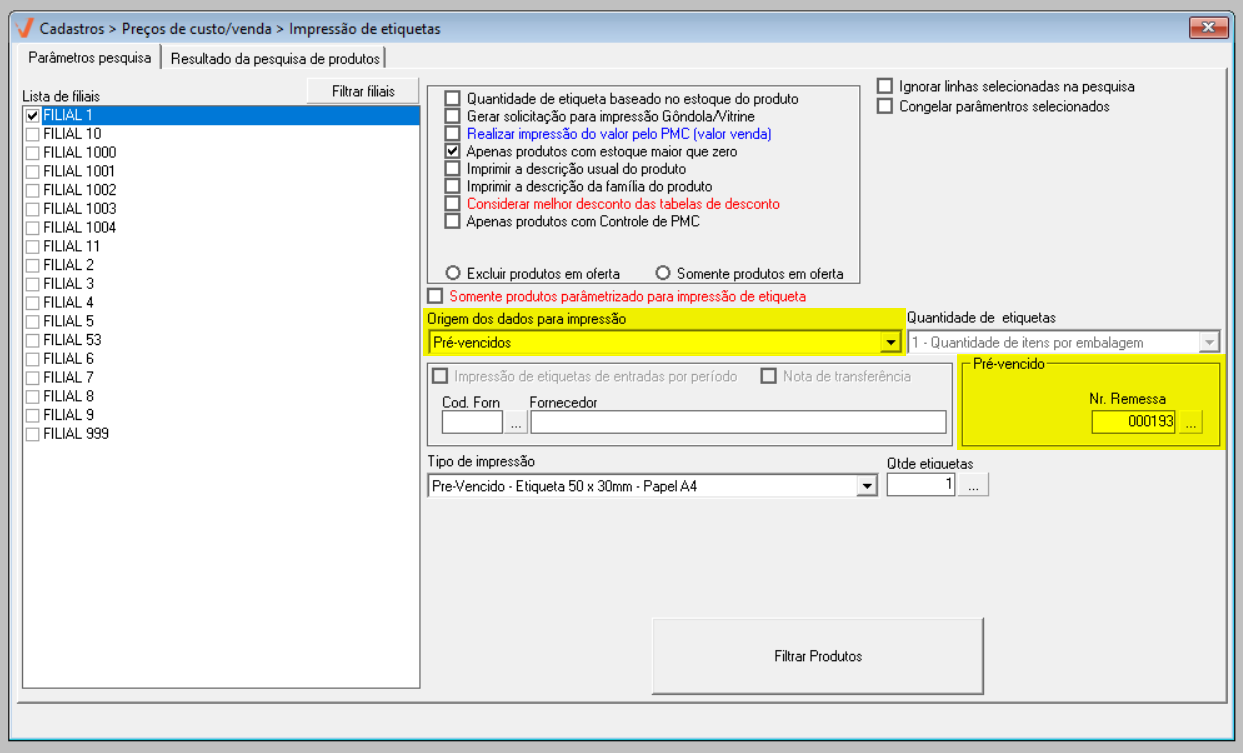
Task: Enable Apenas produtos com Controle de PMC
Action: click(453, 221)
